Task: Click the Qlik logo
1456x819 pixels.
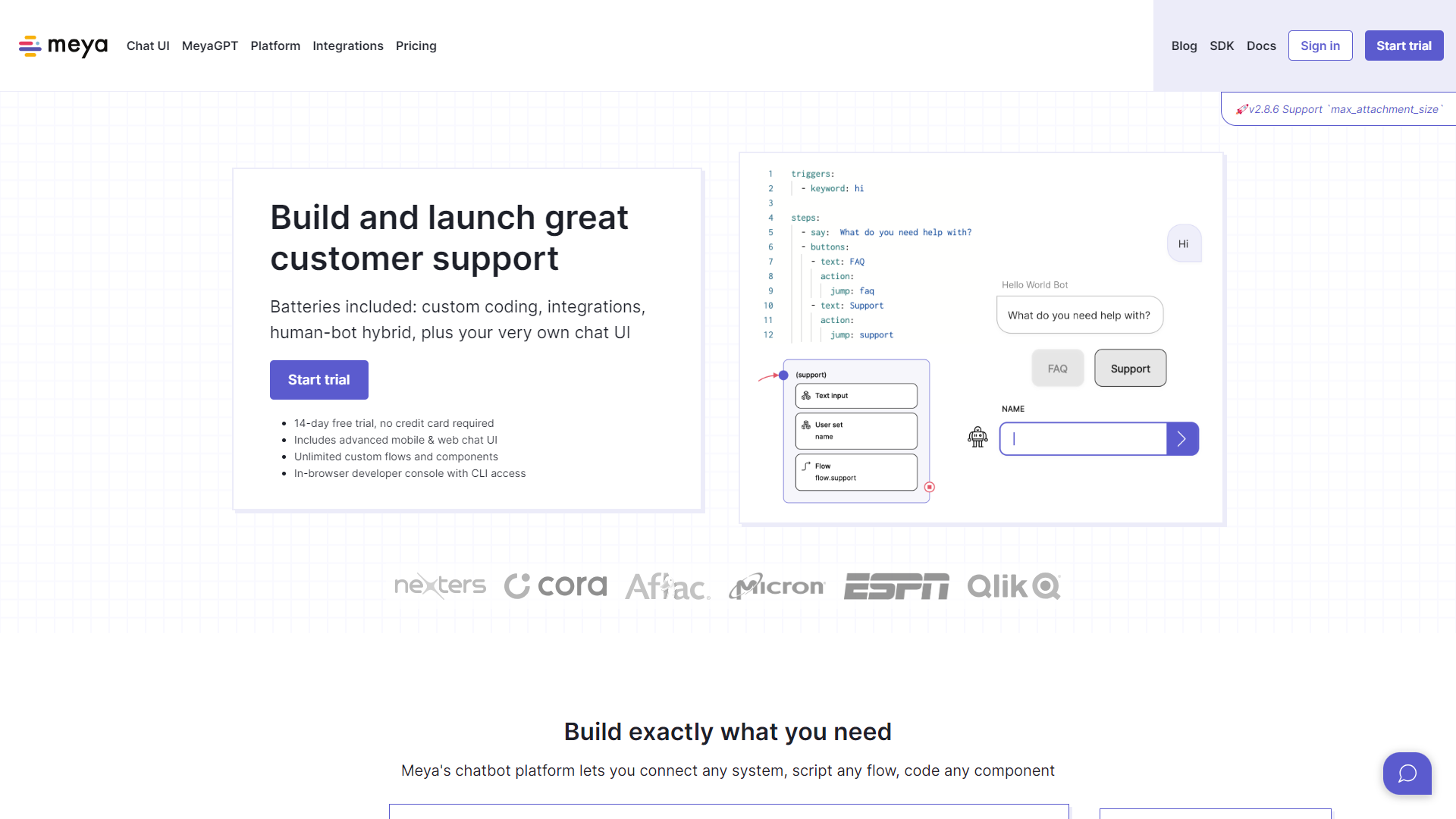Action: [x=1013, y=586]
